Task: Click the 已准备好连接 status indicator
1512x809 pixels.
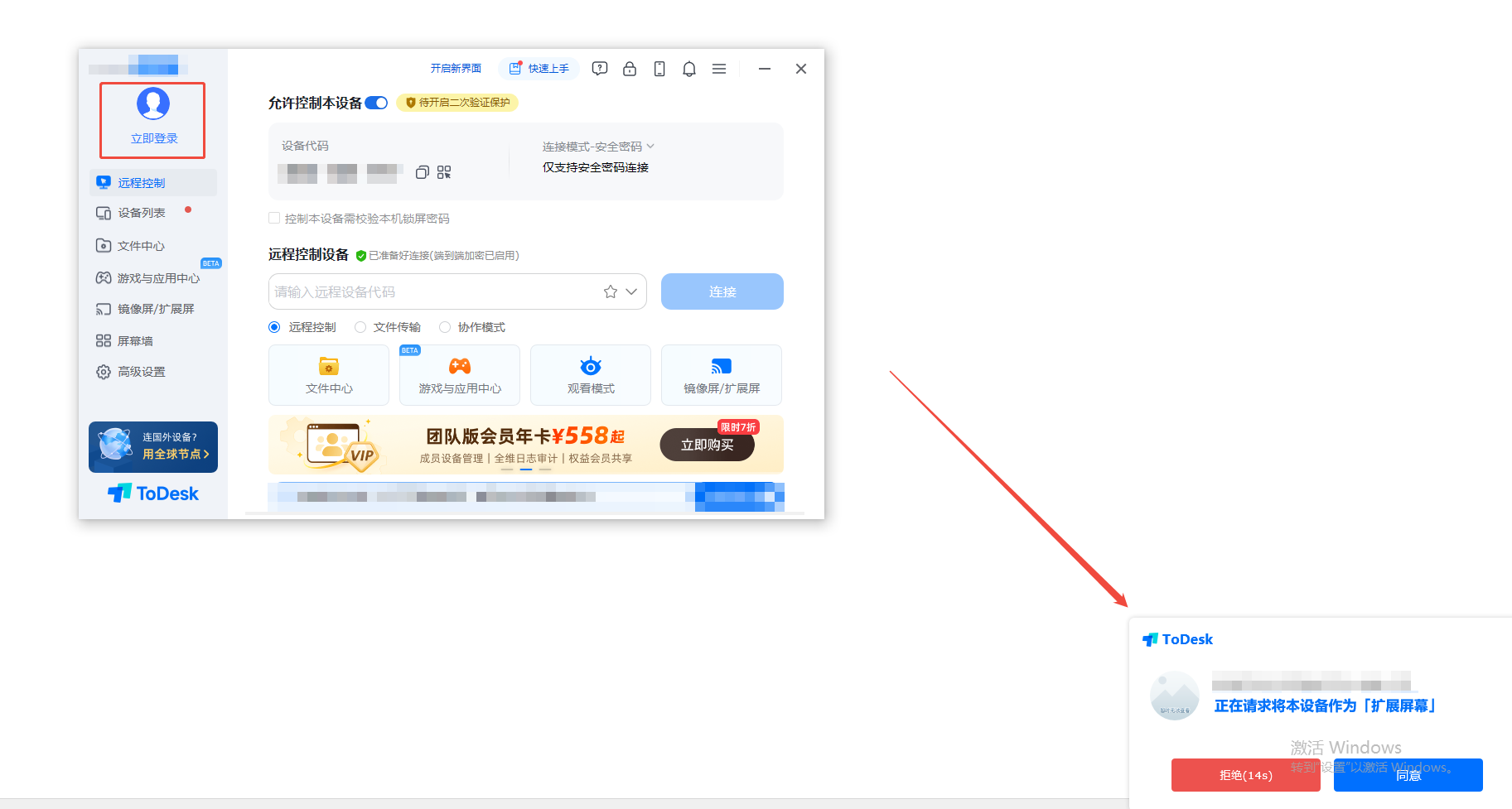Action: [x=437, y=256]
